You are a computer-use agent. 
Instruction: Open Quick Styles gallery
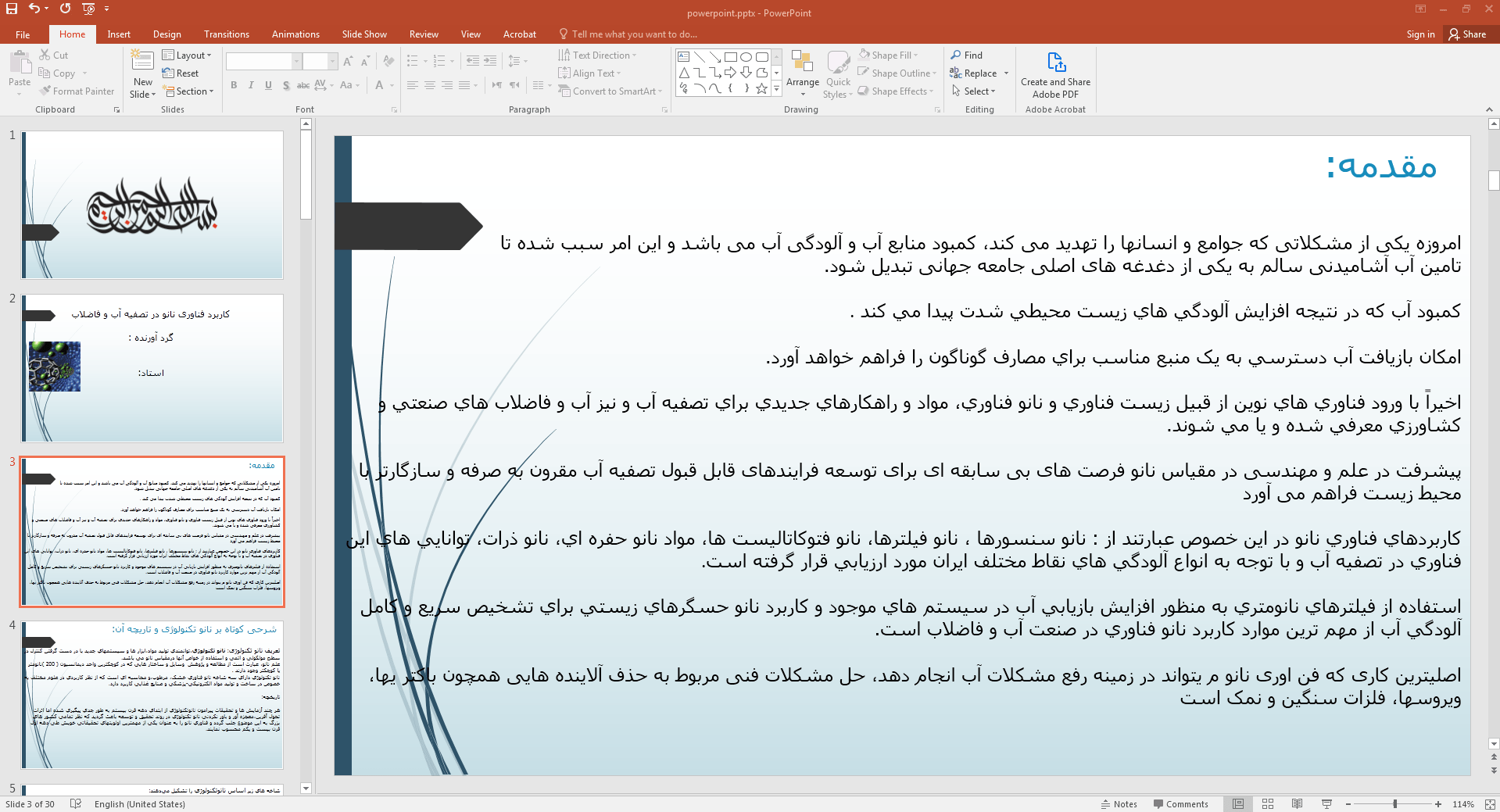838,73
